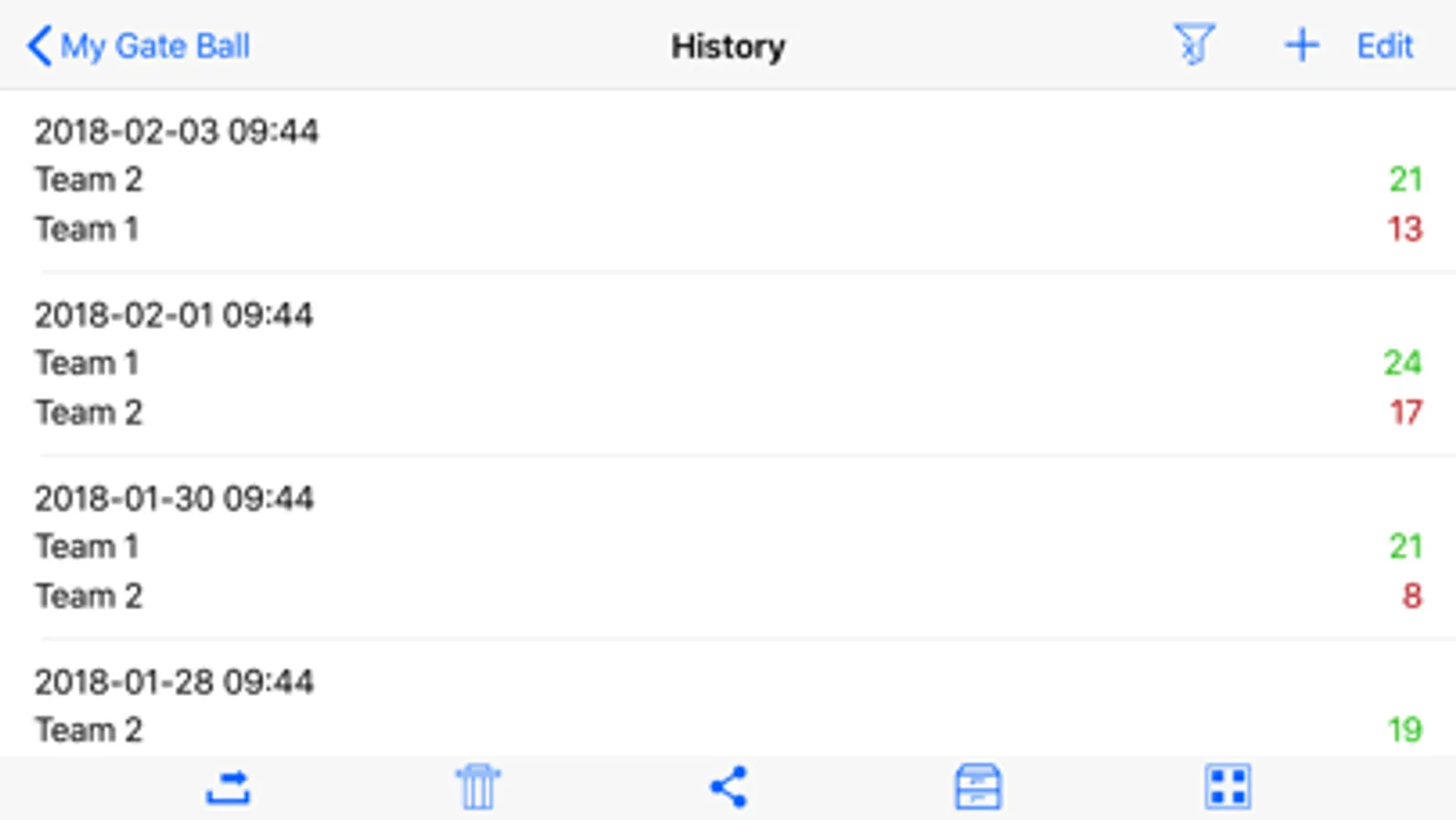Tap the transfer arrows icon in bottom toolbar
This screenshot has height=820, width=1456.
(x=228, y=787)
